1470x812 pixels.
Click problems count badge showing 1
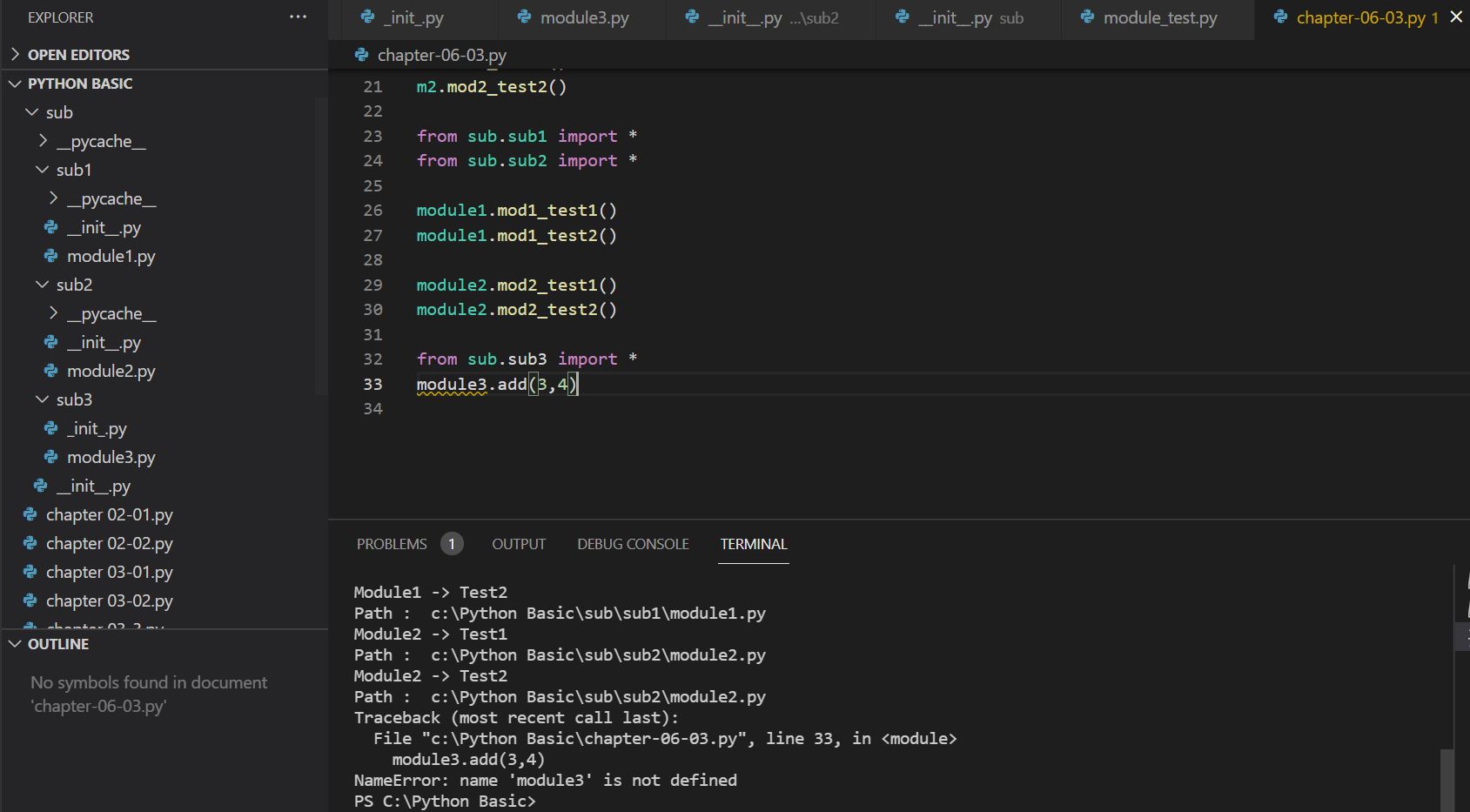click(451, 544)
